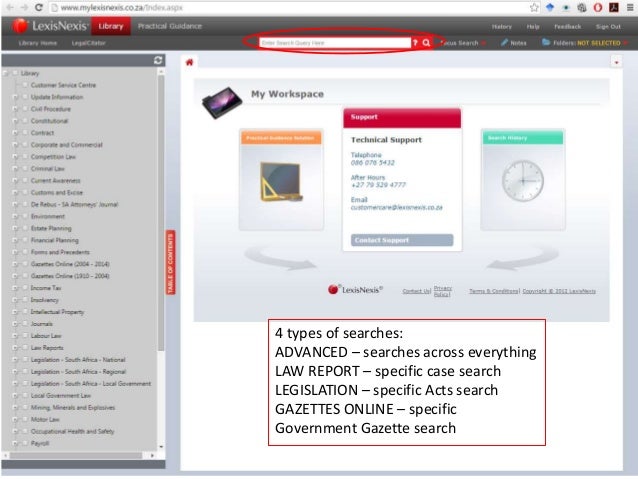Expand the Journals node

(15, 324)
